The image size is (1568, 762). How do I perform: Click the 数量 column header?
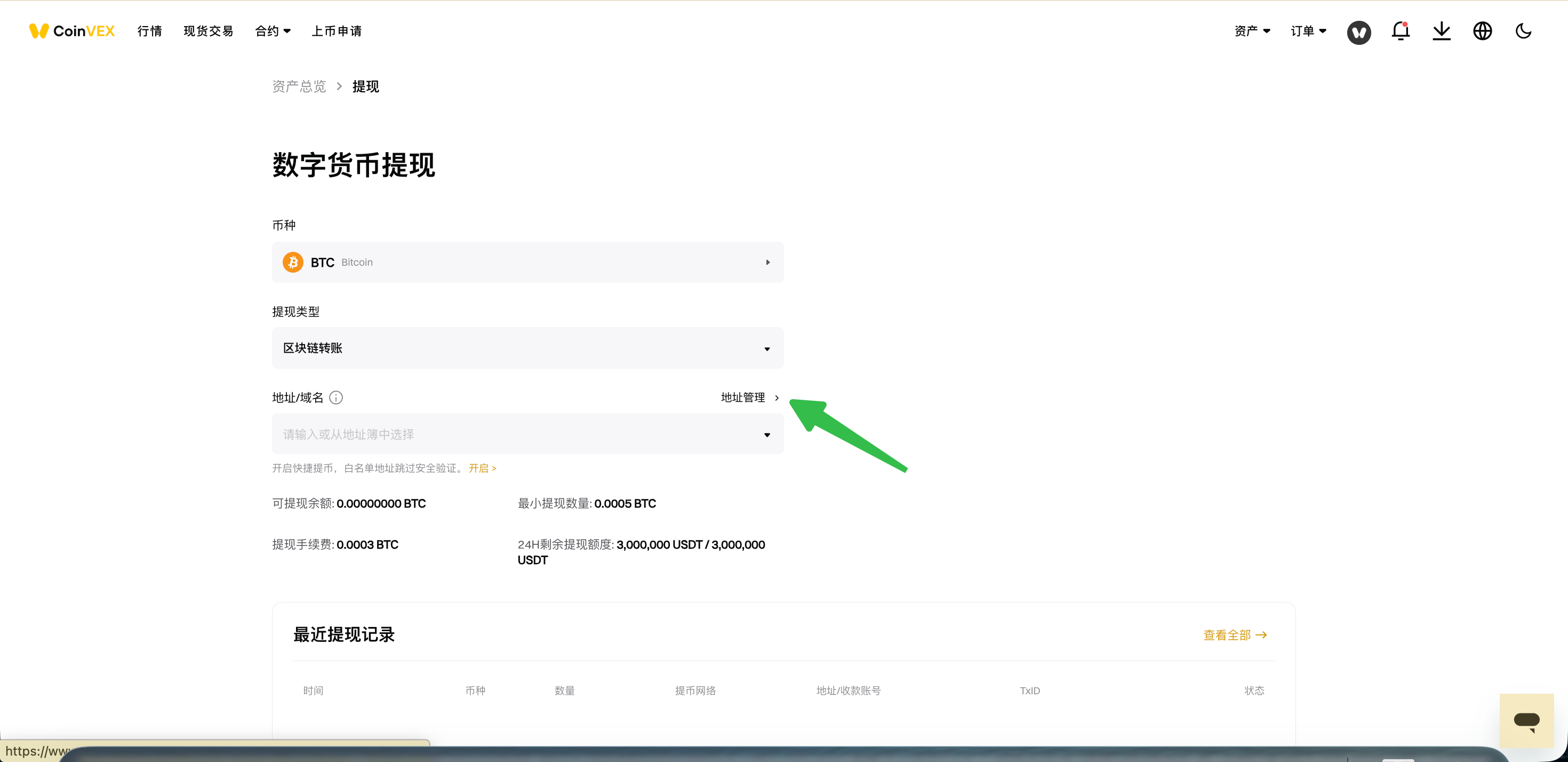(x=565, y=690)
